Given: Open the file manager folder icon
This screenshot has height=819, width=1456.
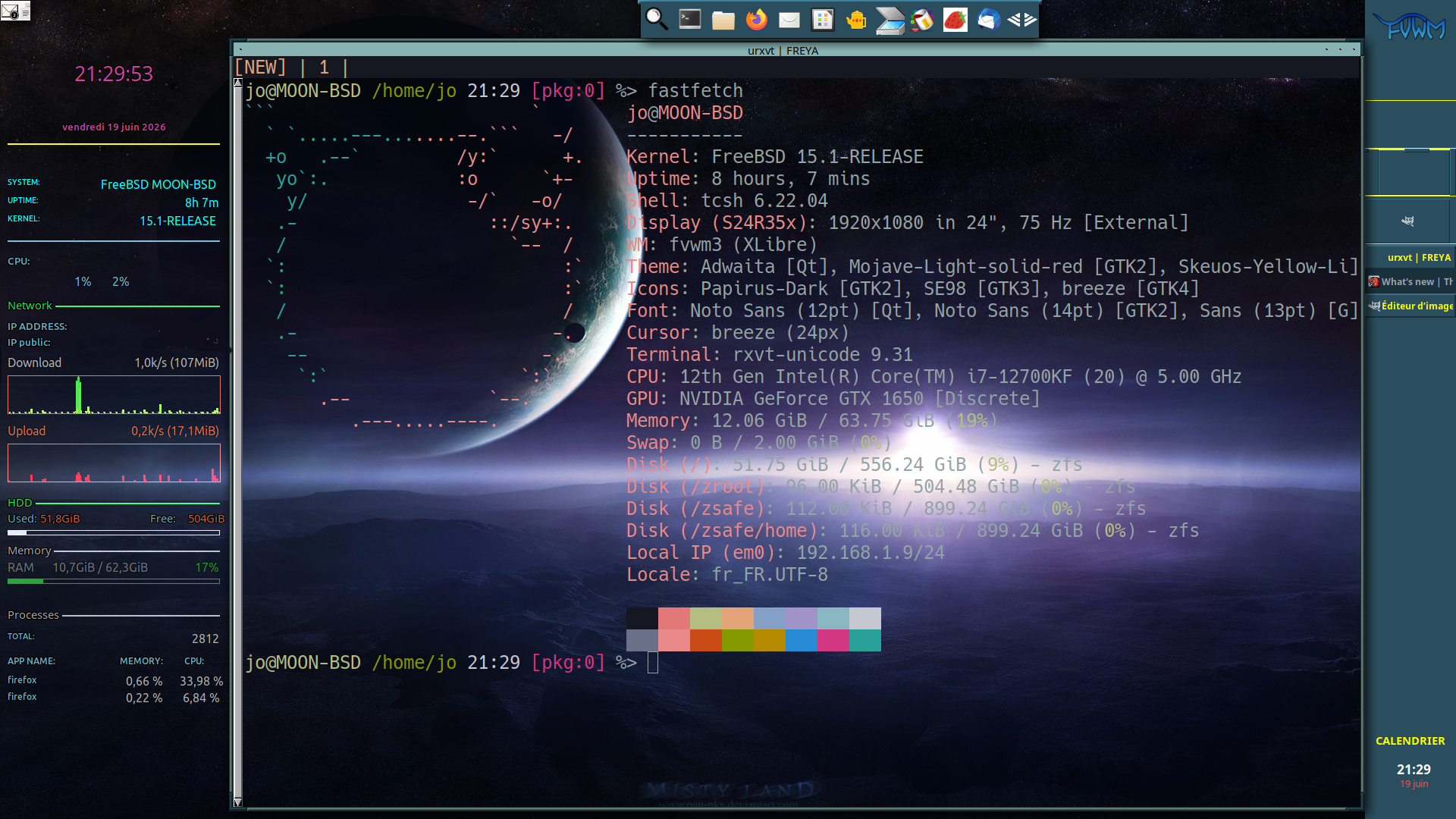Looking at the screenshot, I should [723, 20].
